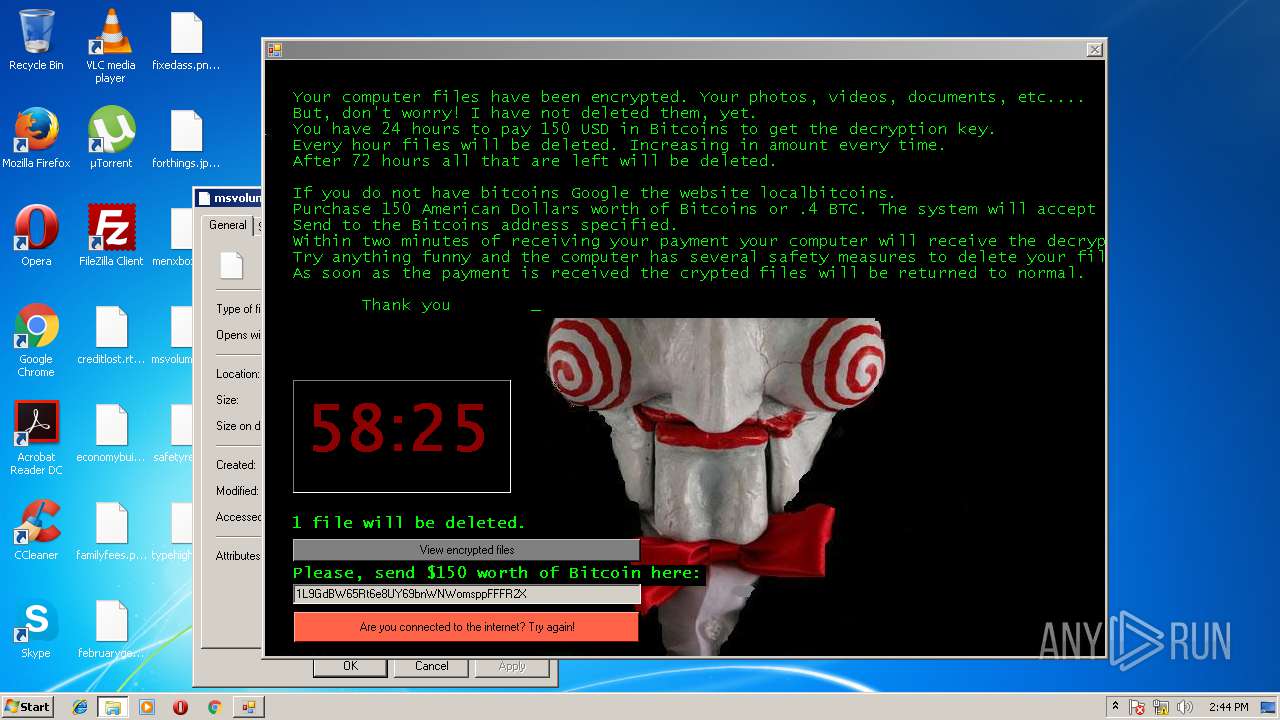Viewport: 1280px width, 720px height.
Task: Open Internet Explorer from the taskbar
Action: click(80, 707)
